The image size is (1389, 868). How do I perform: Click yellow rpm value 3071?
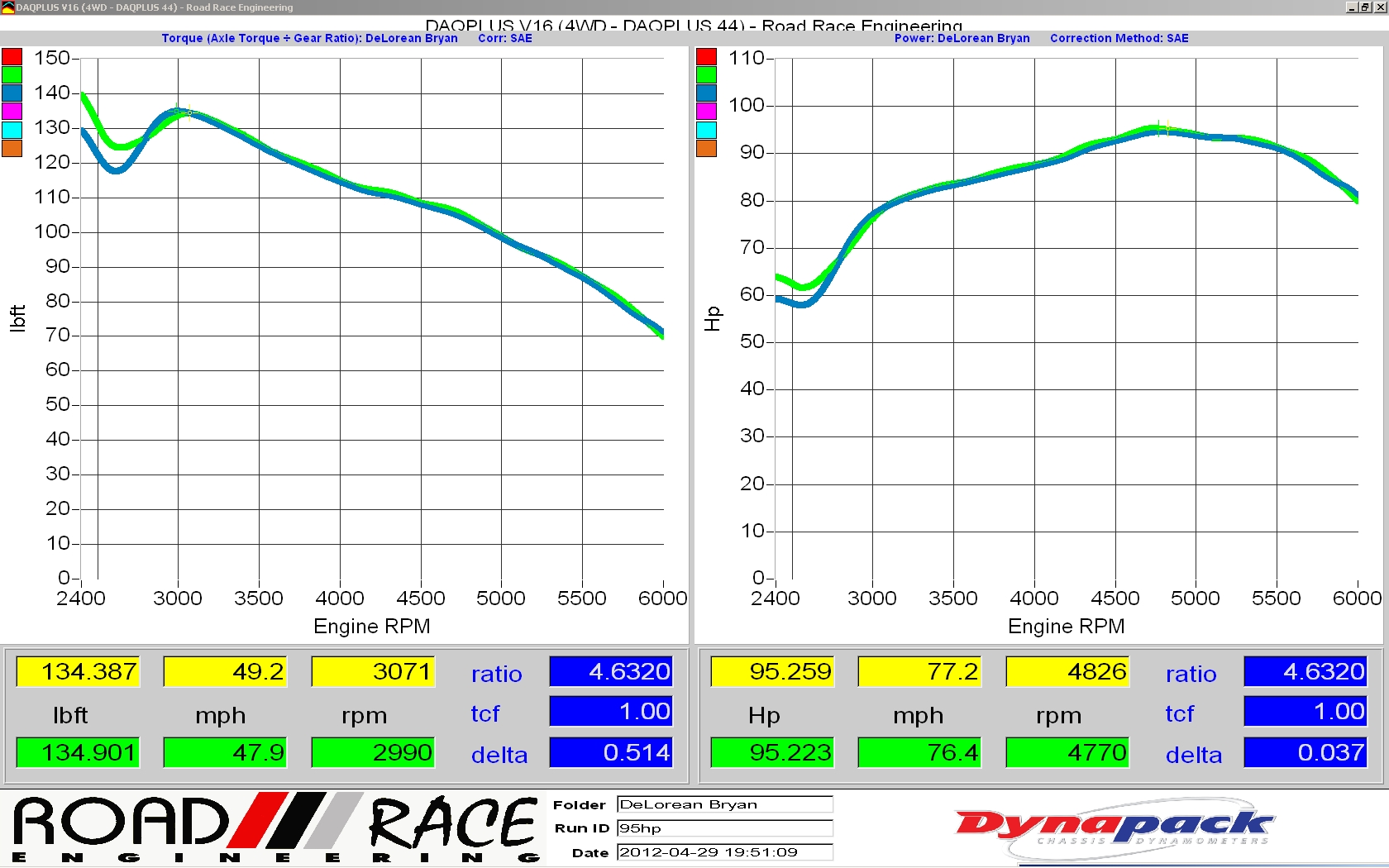[373, 671]
